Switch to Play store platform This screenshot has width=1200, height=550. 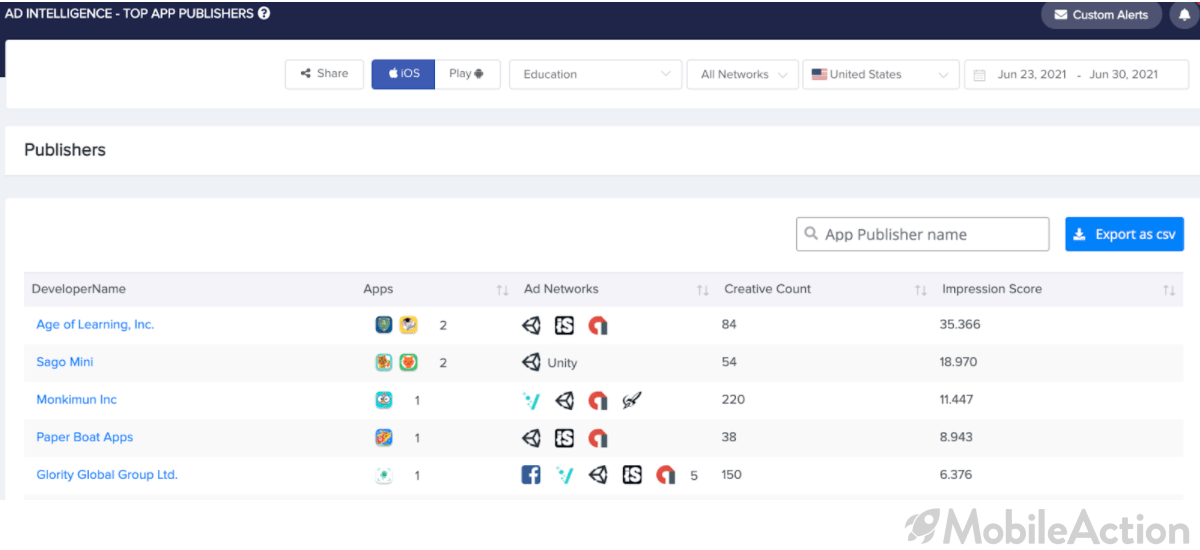pyautogui.click(x=467, y=74)
